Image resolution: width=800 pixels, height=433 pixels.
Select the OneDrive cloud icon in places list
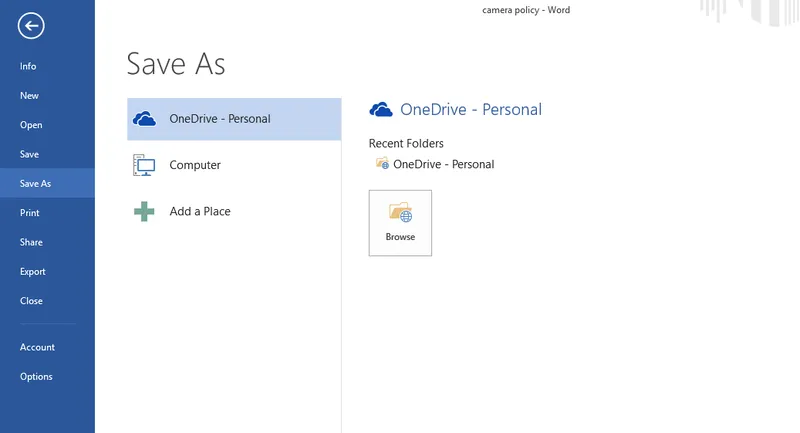145,119
